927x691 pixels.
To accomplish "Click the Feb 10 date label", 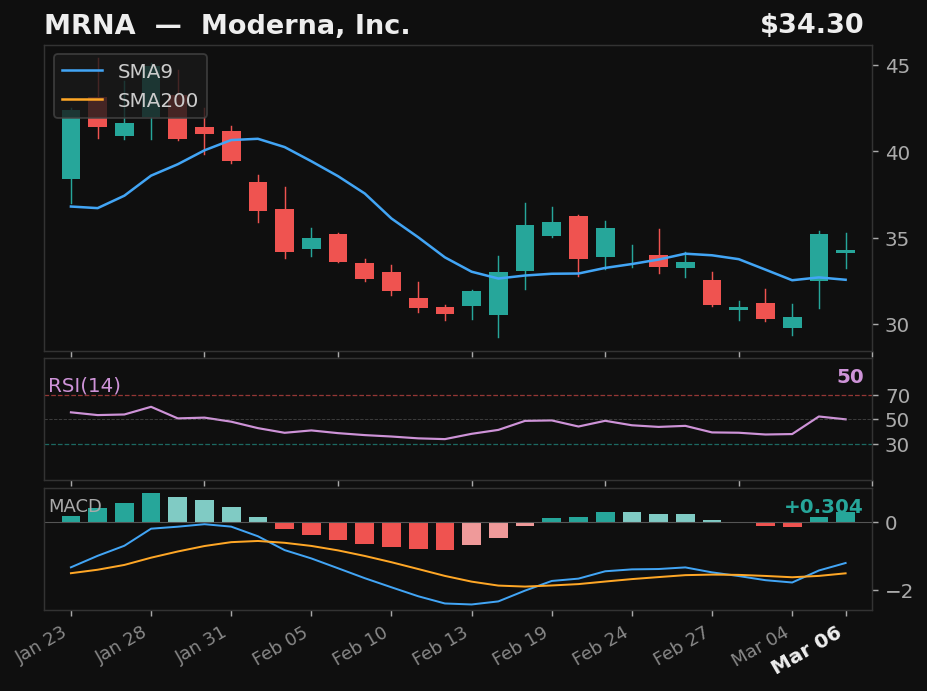I will (359, 644).
